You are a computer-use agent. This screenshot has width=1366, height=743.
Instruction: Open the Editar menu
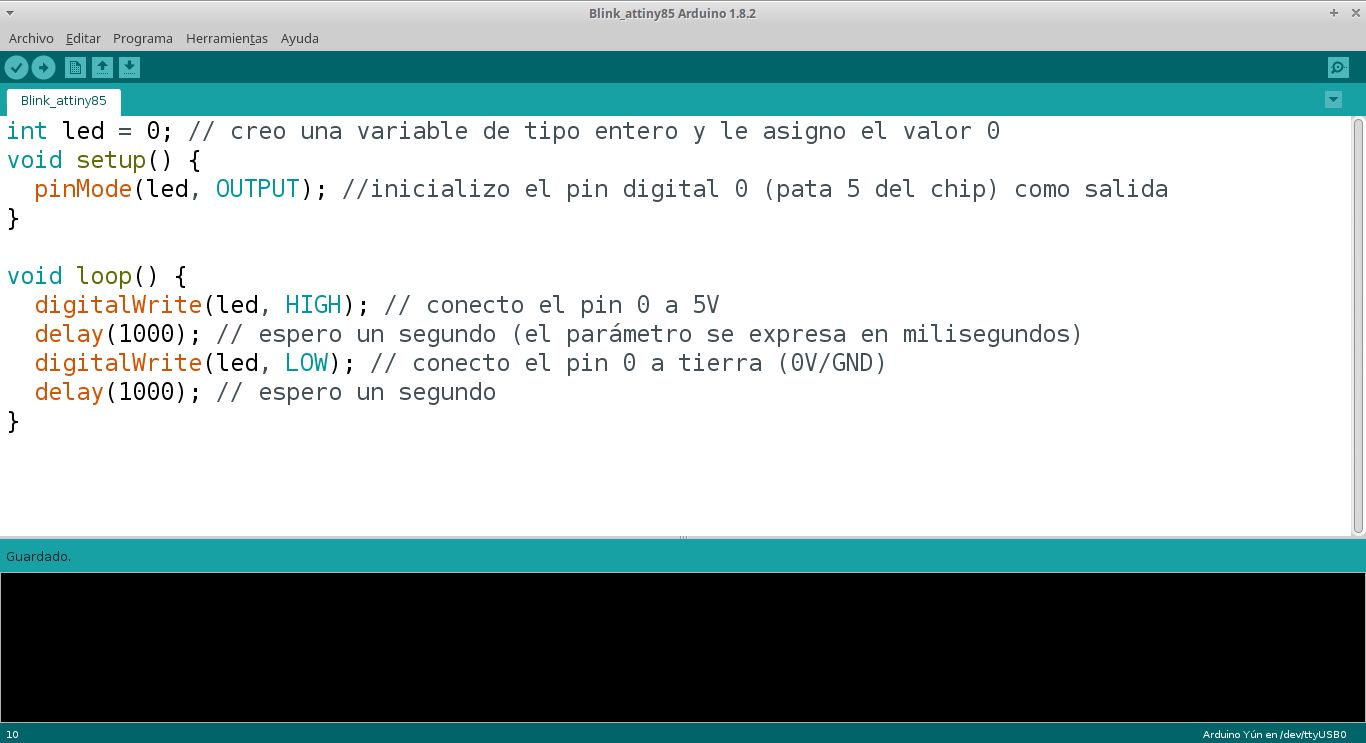[83, 38]
